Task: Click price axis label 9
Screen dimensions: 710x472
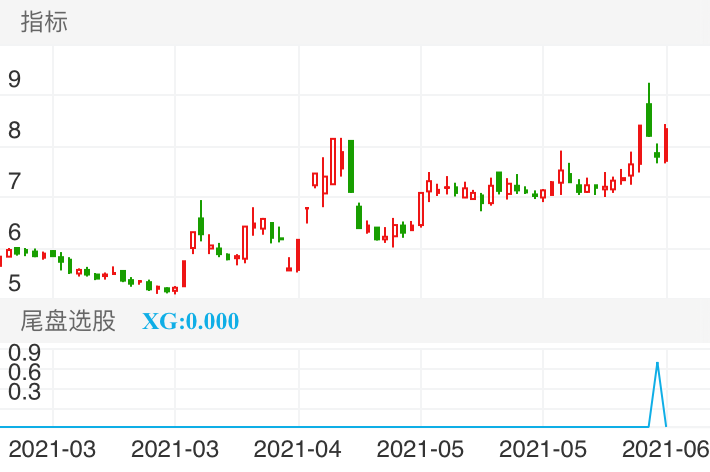Action: (x=14, y=80)
